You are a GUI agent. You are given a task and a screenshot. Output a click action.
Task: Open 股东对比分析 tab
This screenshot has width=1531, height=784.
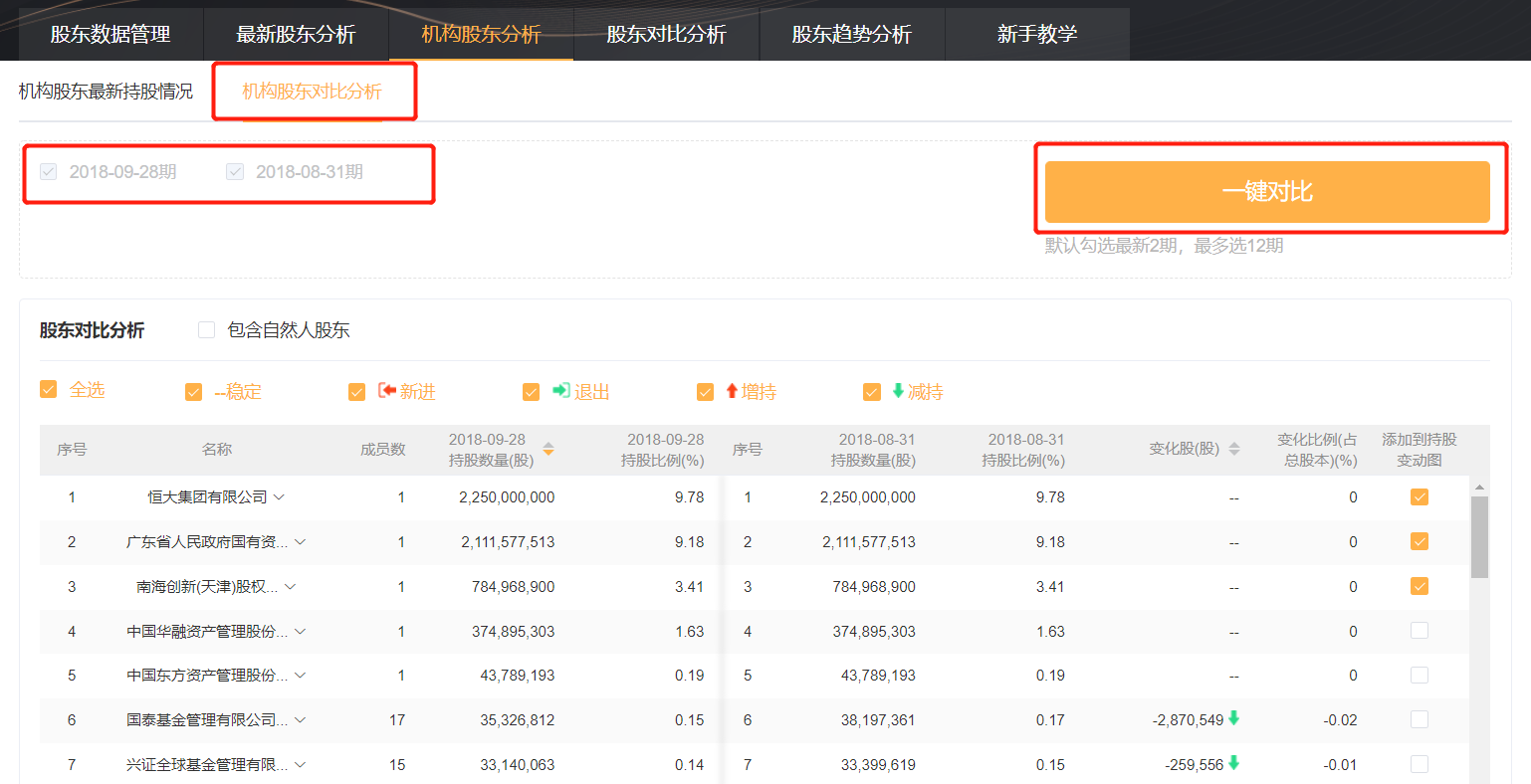(666, 34)
